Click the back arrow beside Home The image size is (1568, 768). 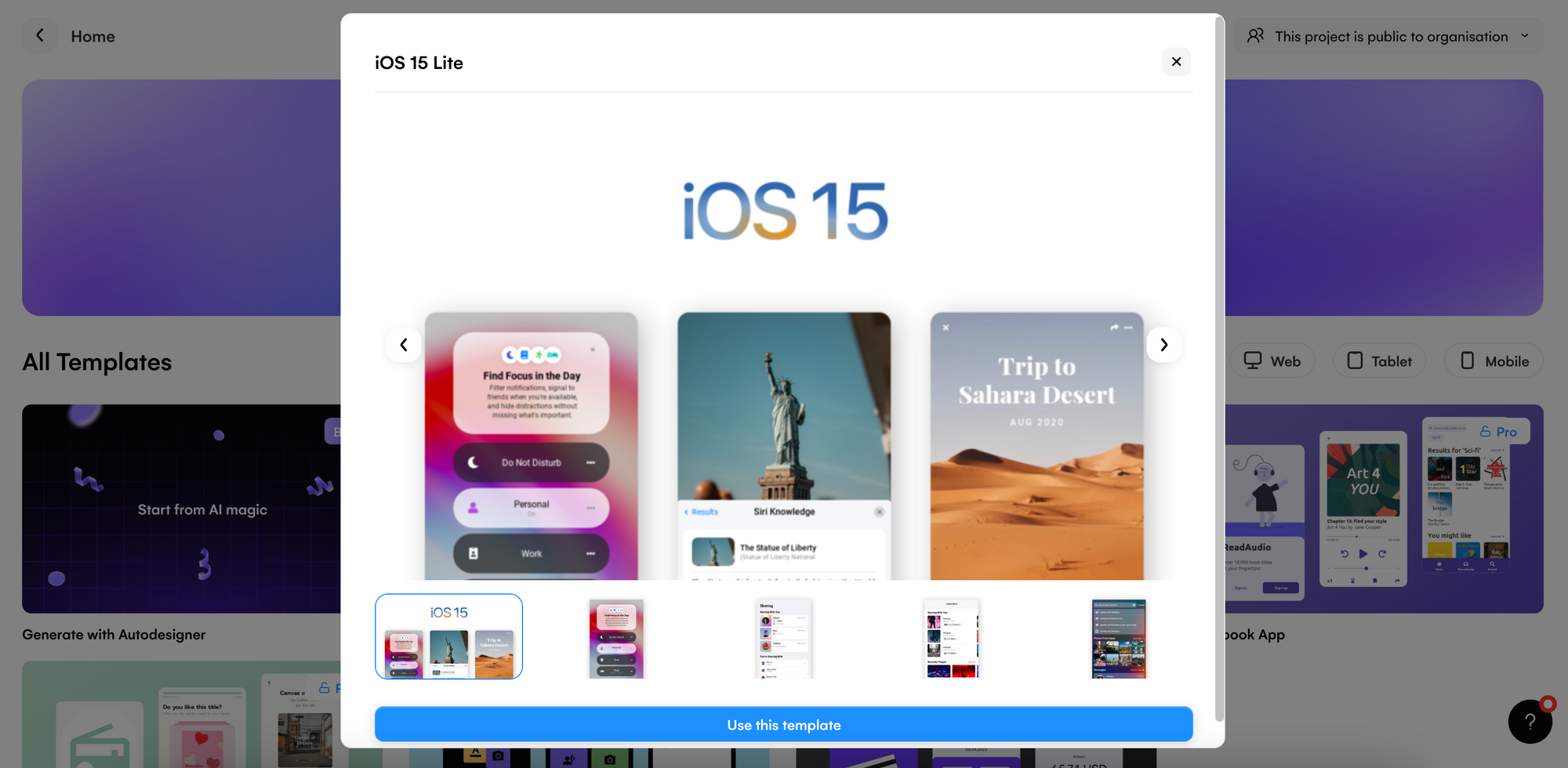[x=39, y=35]
